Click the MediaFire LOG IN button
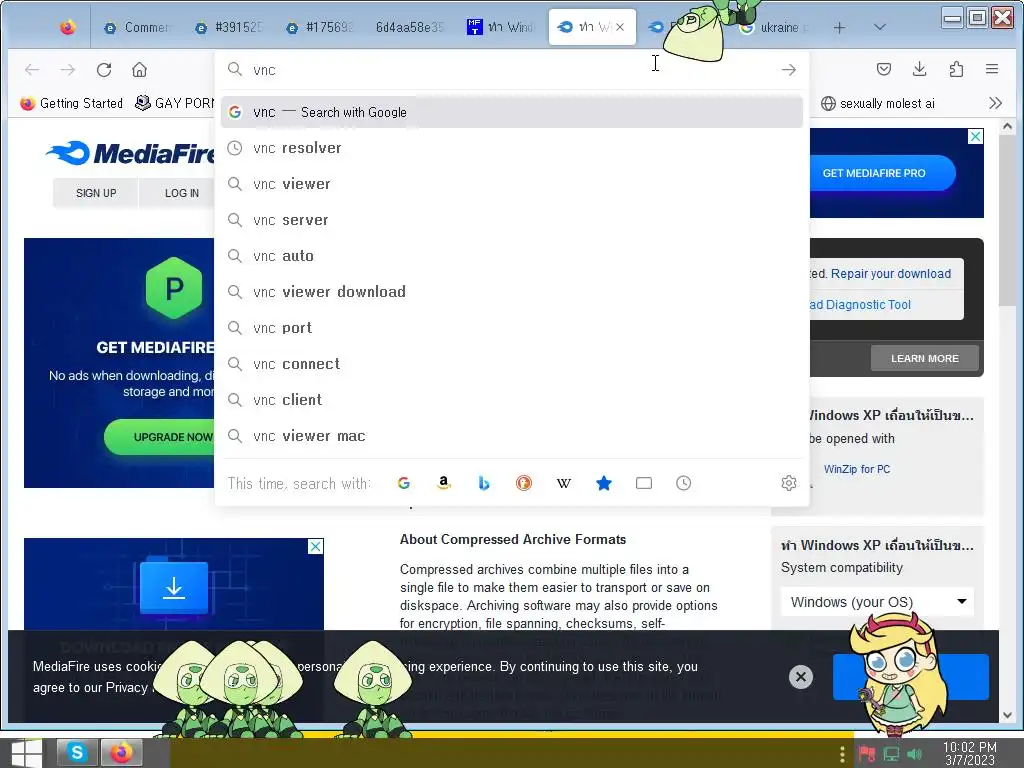This screenshot has width=1024, height=768. [x=182, y=193]
